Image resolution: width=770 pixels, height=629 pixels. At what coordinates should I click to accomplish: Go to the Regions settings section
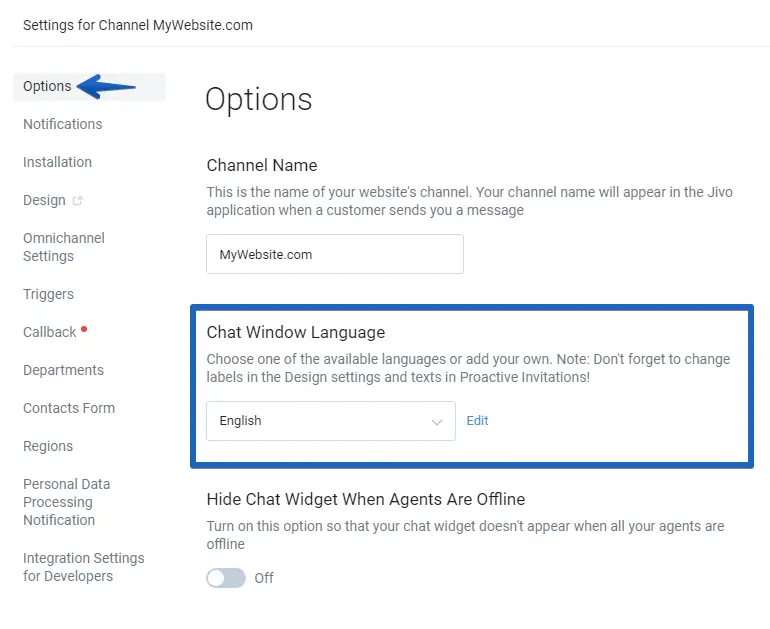point(48,446)
